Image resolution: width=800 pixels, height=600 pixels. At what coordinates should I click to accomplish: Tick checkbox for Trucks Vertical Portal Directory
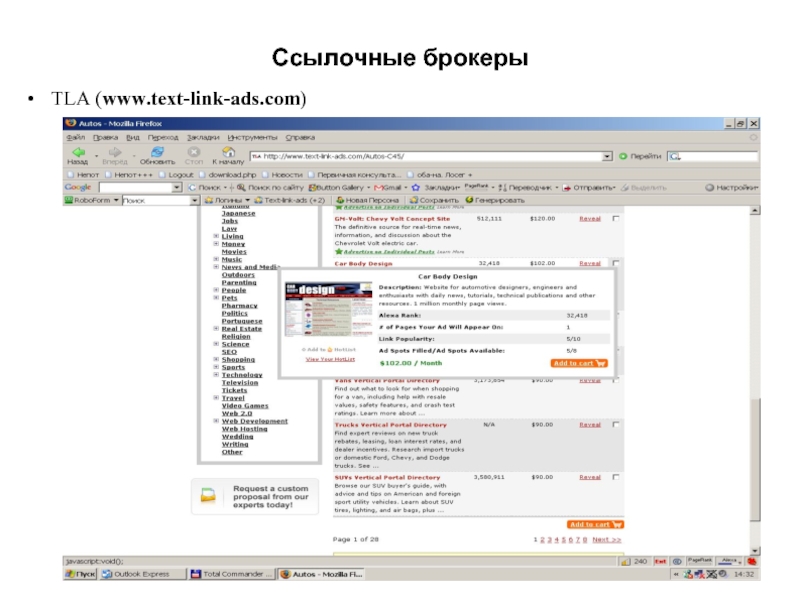616,424
